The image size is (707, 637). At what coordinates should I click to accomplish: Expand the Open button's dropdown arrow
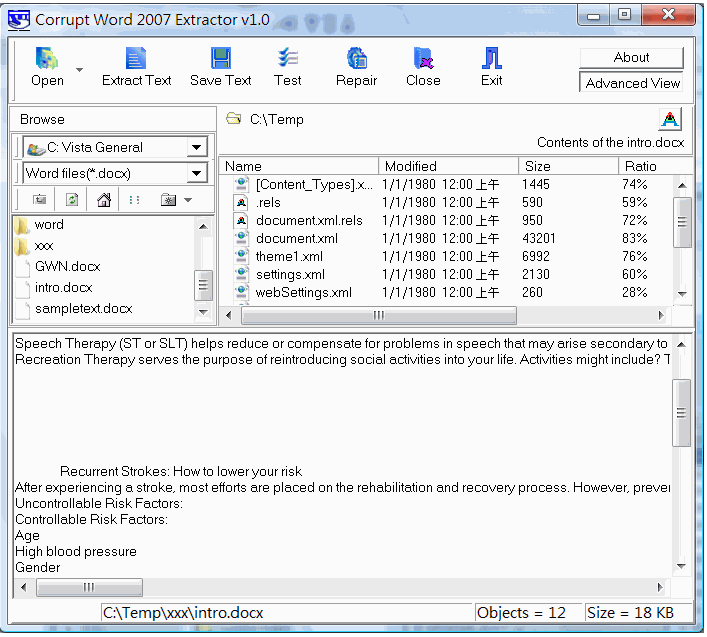point(79,69)
